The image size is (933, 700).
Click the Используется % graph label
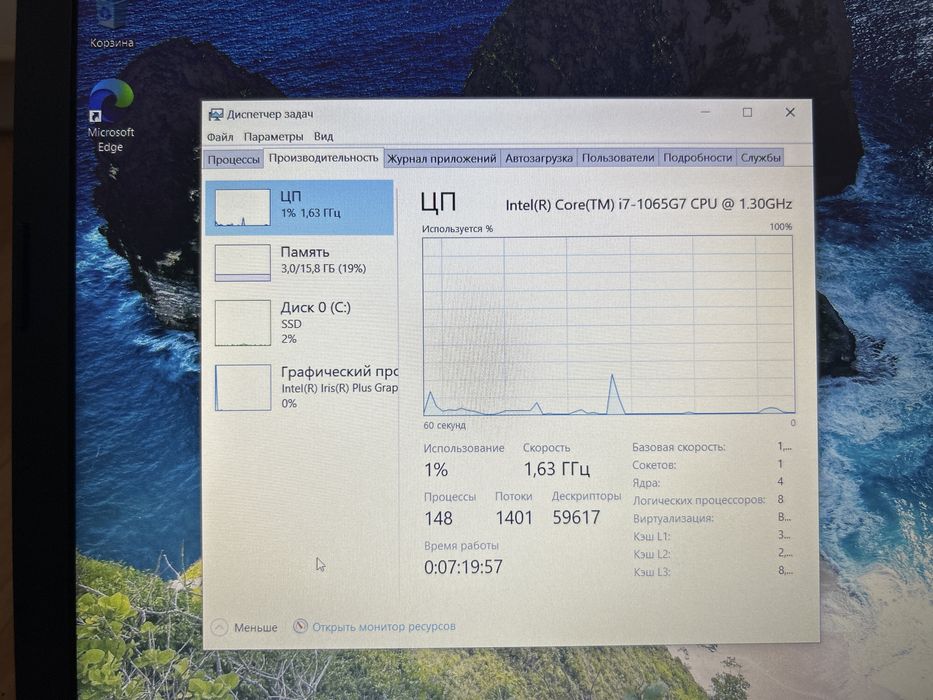[458, 229]
